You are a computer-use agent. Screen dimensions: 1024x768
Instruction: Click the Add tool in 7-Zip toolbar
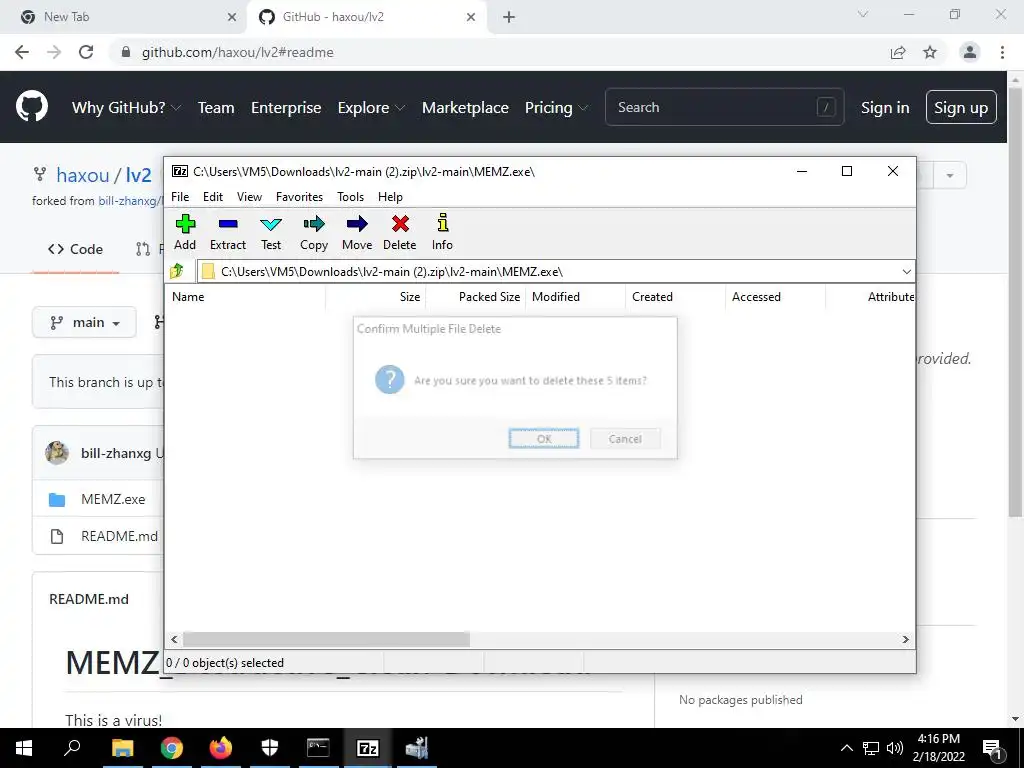185,232
